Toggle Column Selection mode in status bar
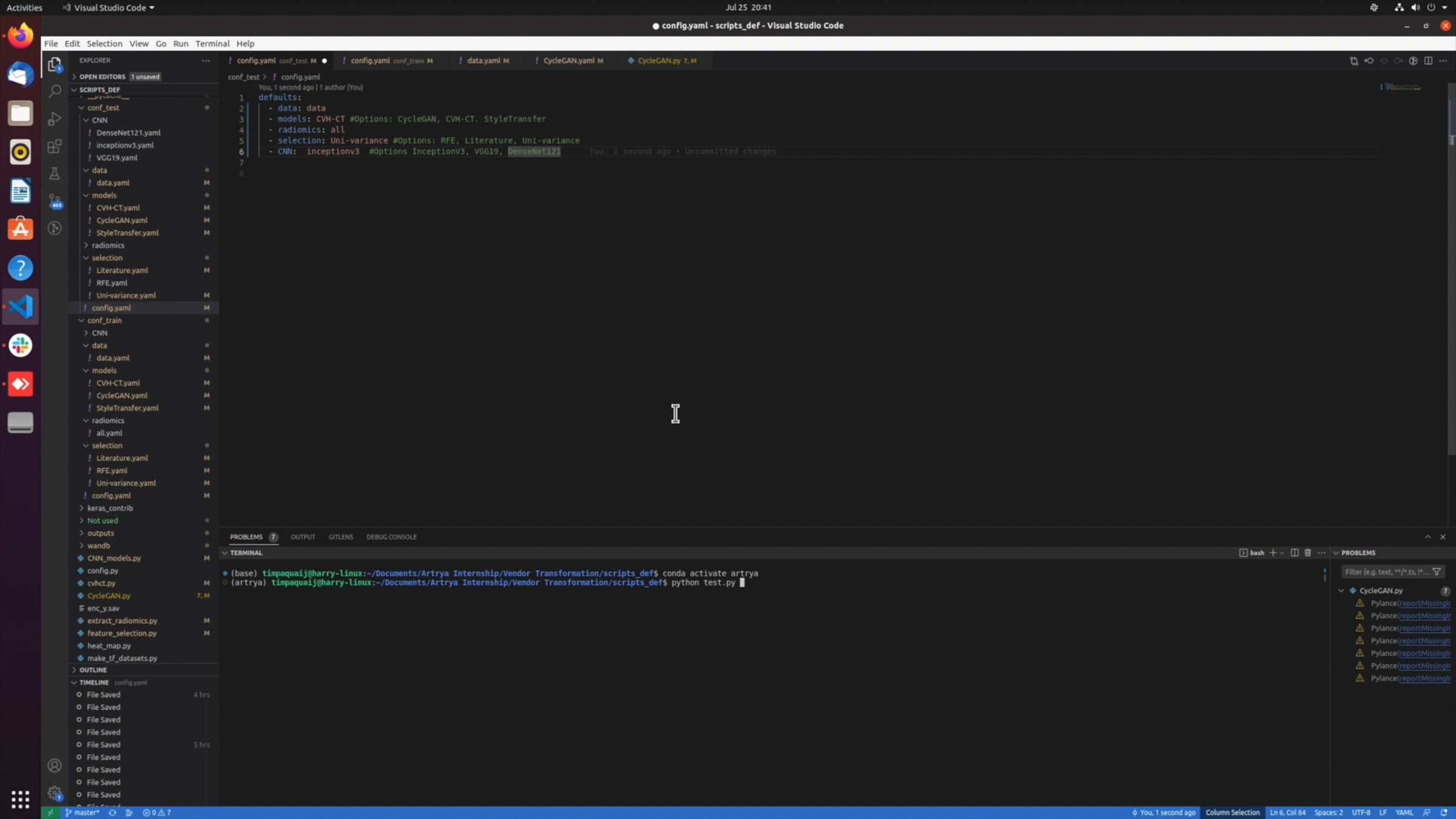Image resolution: width=1456 pixels, height=819 pixels. click(1233, 813)
